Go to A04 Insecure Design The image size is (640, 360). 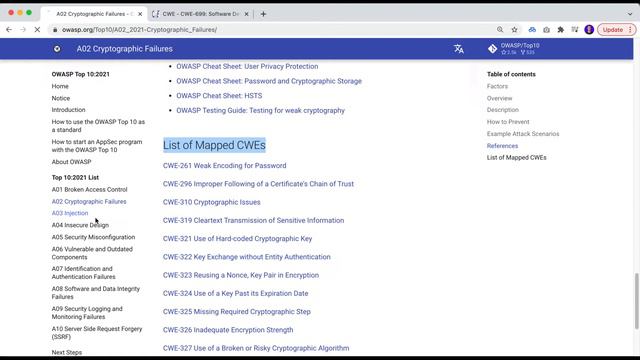point(80,225)
